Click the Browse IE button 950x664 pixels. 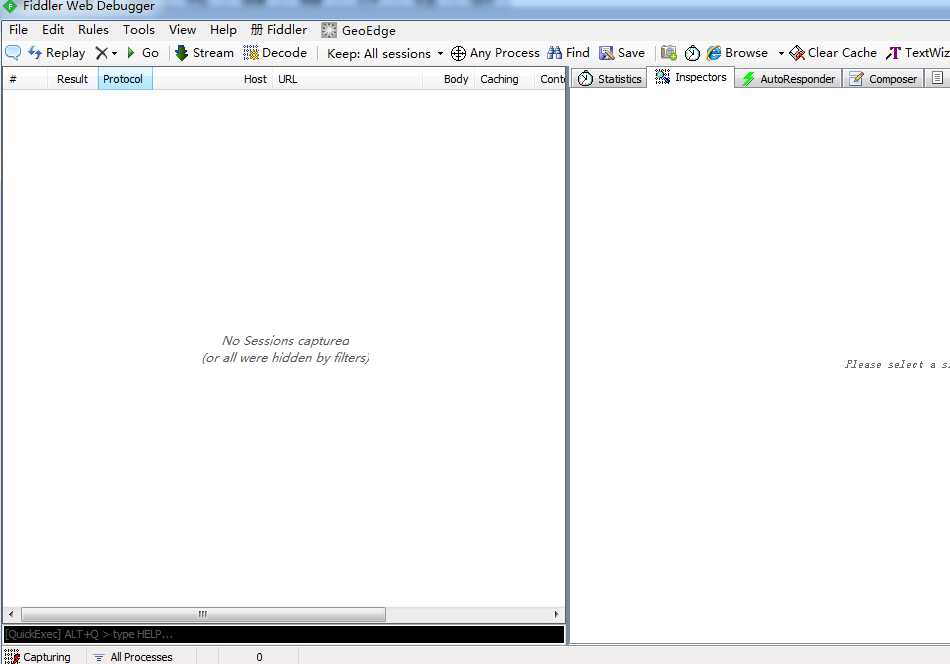(x=737, y=53)
